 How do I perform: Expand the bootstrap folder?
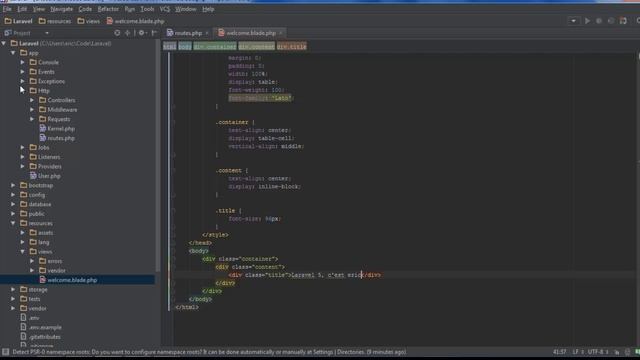point(13,185)
